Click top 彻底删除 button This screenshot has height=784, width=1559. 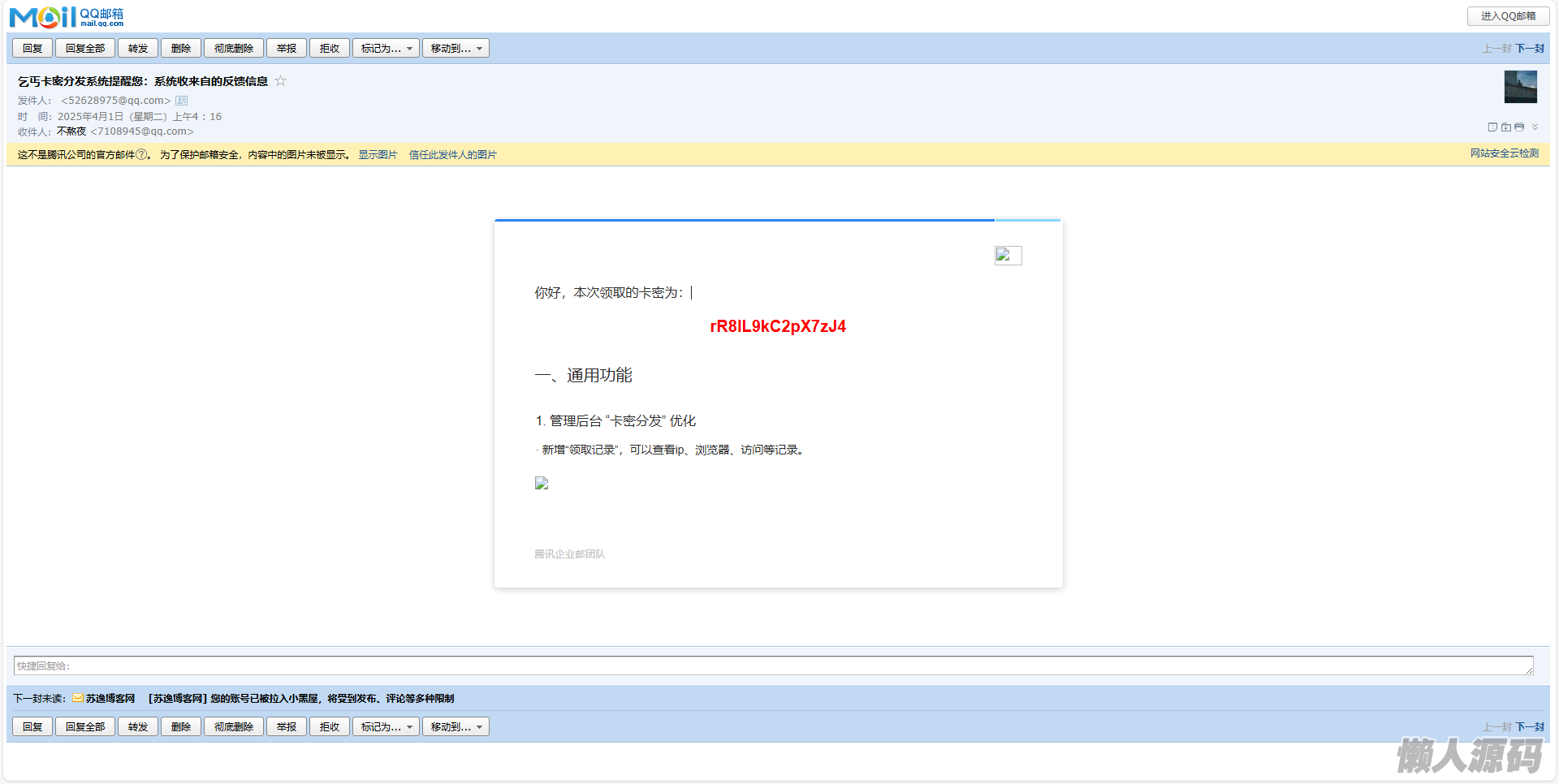coord(233,49)
